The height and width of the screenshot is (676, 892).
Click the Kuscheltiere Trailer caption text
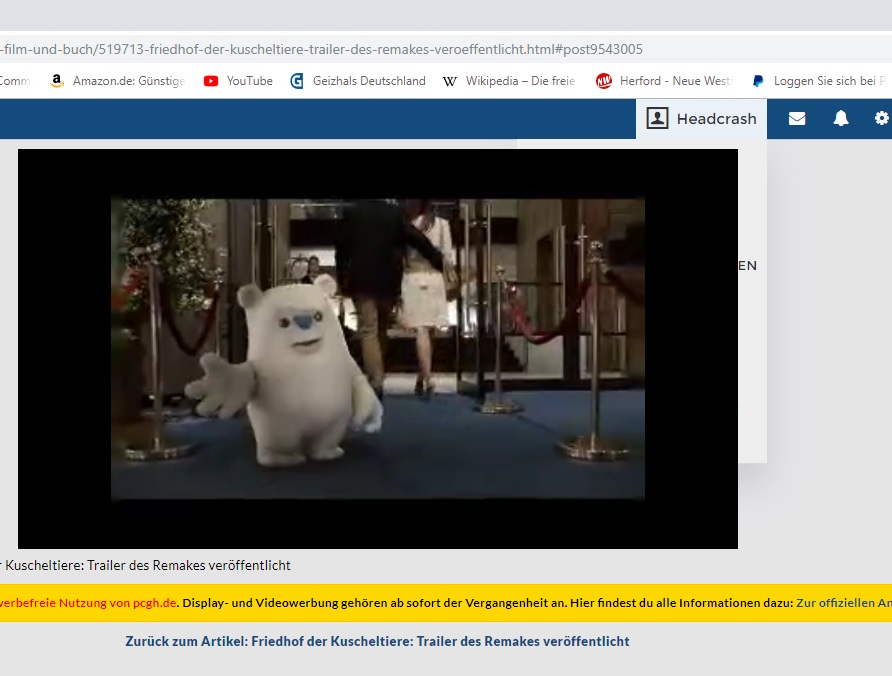tap(147, 566)
